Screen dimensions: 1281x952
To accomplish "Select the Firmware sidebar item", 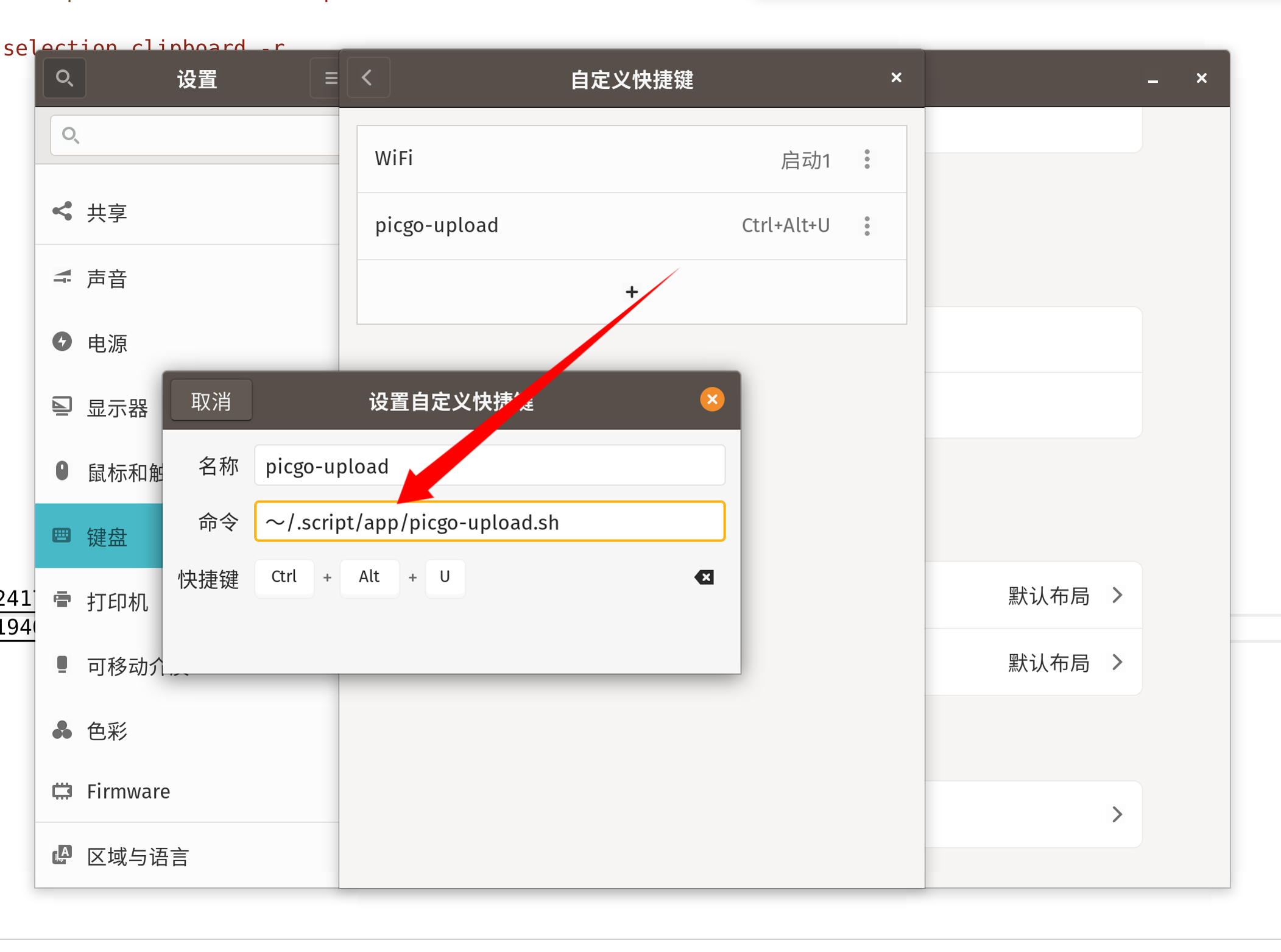I will pos(188,791).
